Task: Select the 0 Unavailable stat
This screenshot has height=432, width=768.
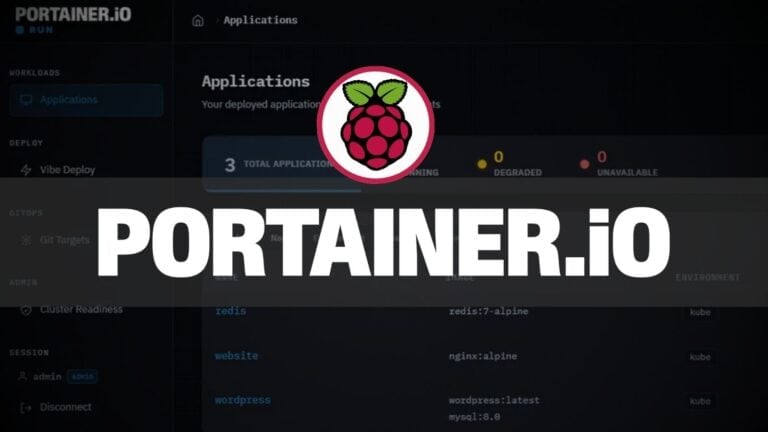Action: [x=619, y=164]
